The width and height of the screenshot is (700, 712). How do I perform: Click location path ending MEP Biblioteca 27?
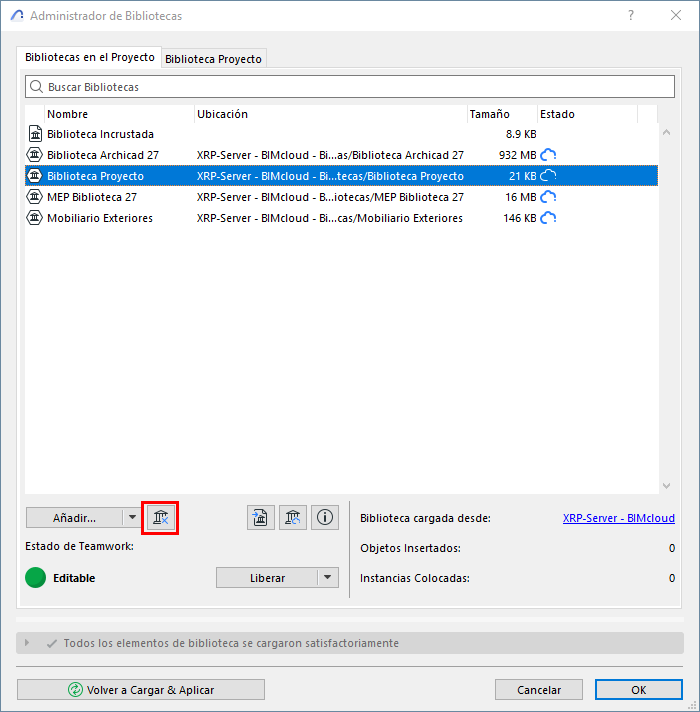pyautogui.click(x=330, y=197)
